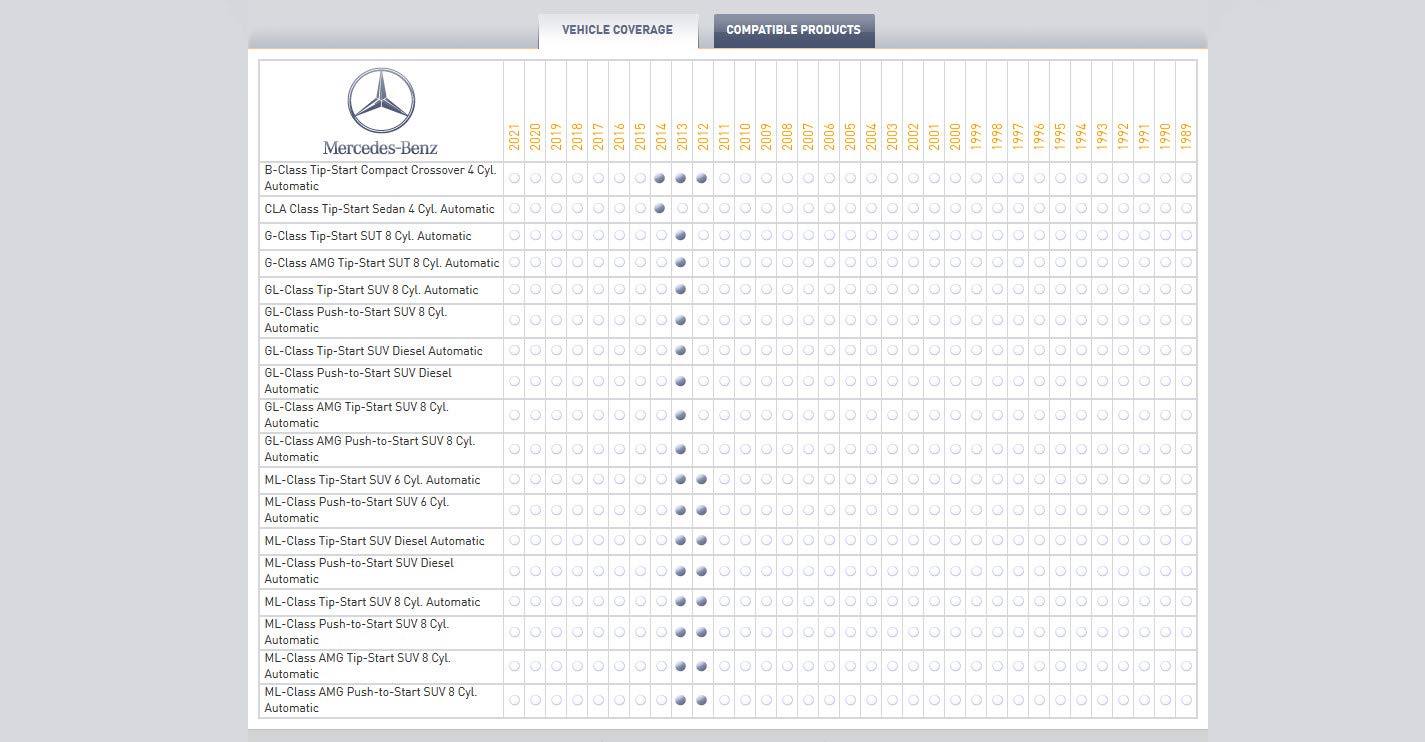Click the 1989 year column header
This screenshot has height=742, width=1425.
pos(1186,137)
